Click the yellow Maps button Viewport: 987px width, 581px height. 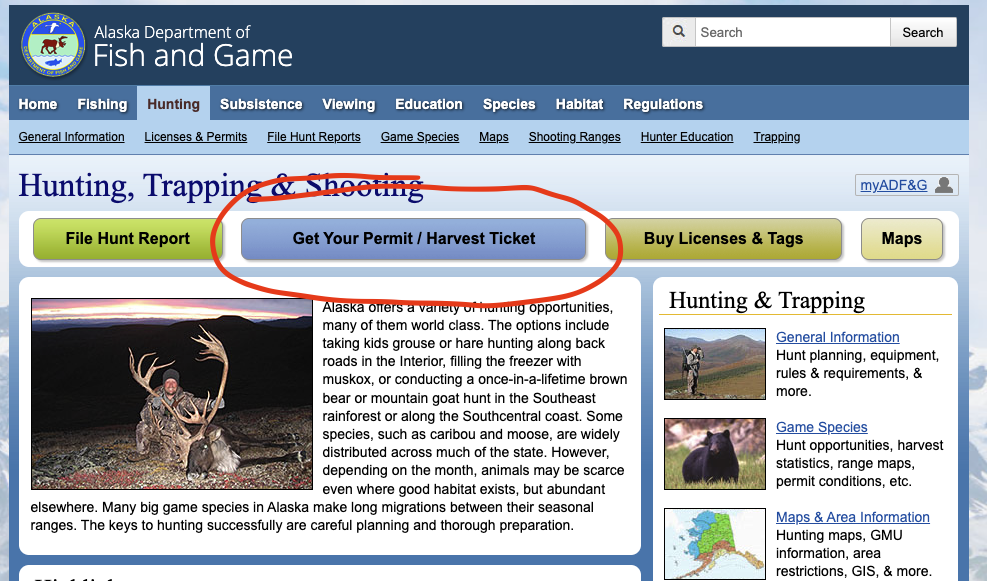(901, 239)
